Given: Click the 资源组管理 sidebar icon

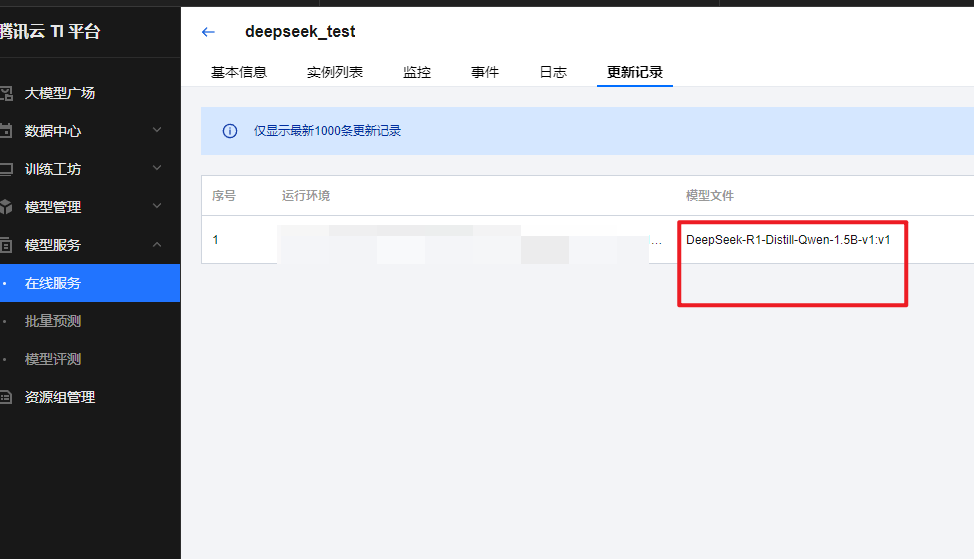Looking at the screenshot, I should tap(6, 398).
